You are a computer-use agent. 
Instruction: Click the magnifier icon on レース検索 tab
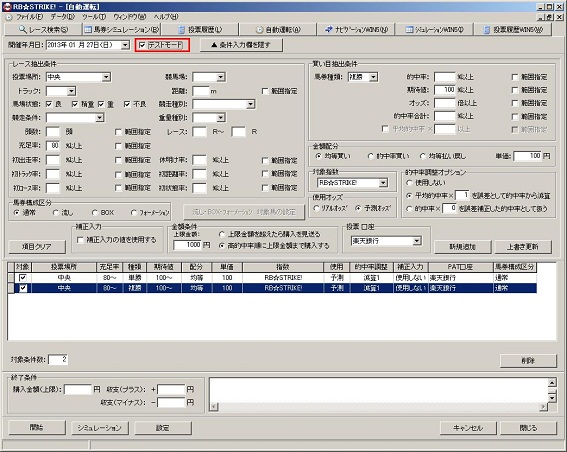pyautogui.click(x=23, y=29)
